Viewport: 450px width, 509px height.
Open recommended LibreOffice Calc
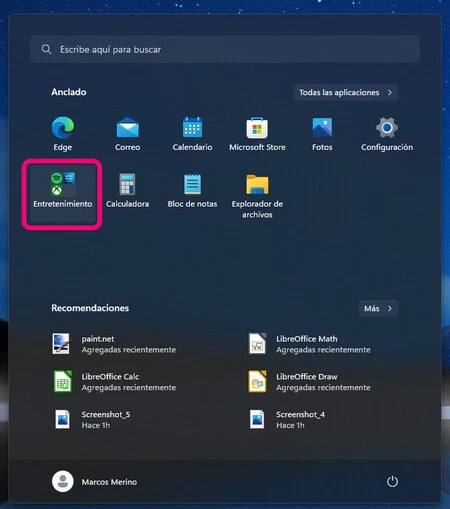coord(114,382)
